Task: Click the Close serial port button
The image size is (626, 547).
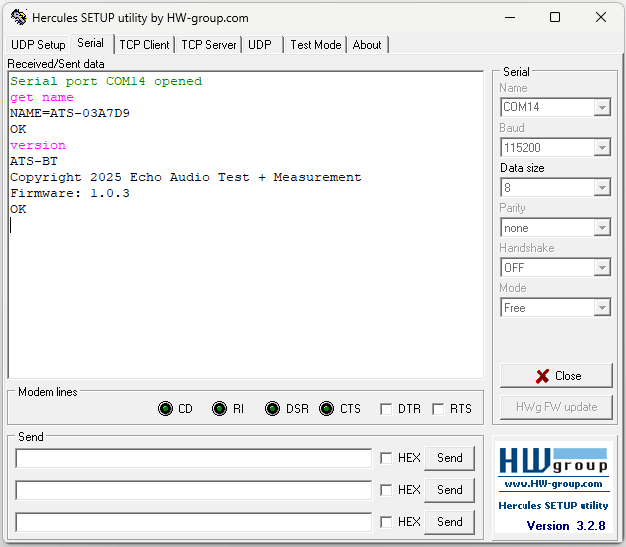Action: pyautogui.click(x=556, y=376)
